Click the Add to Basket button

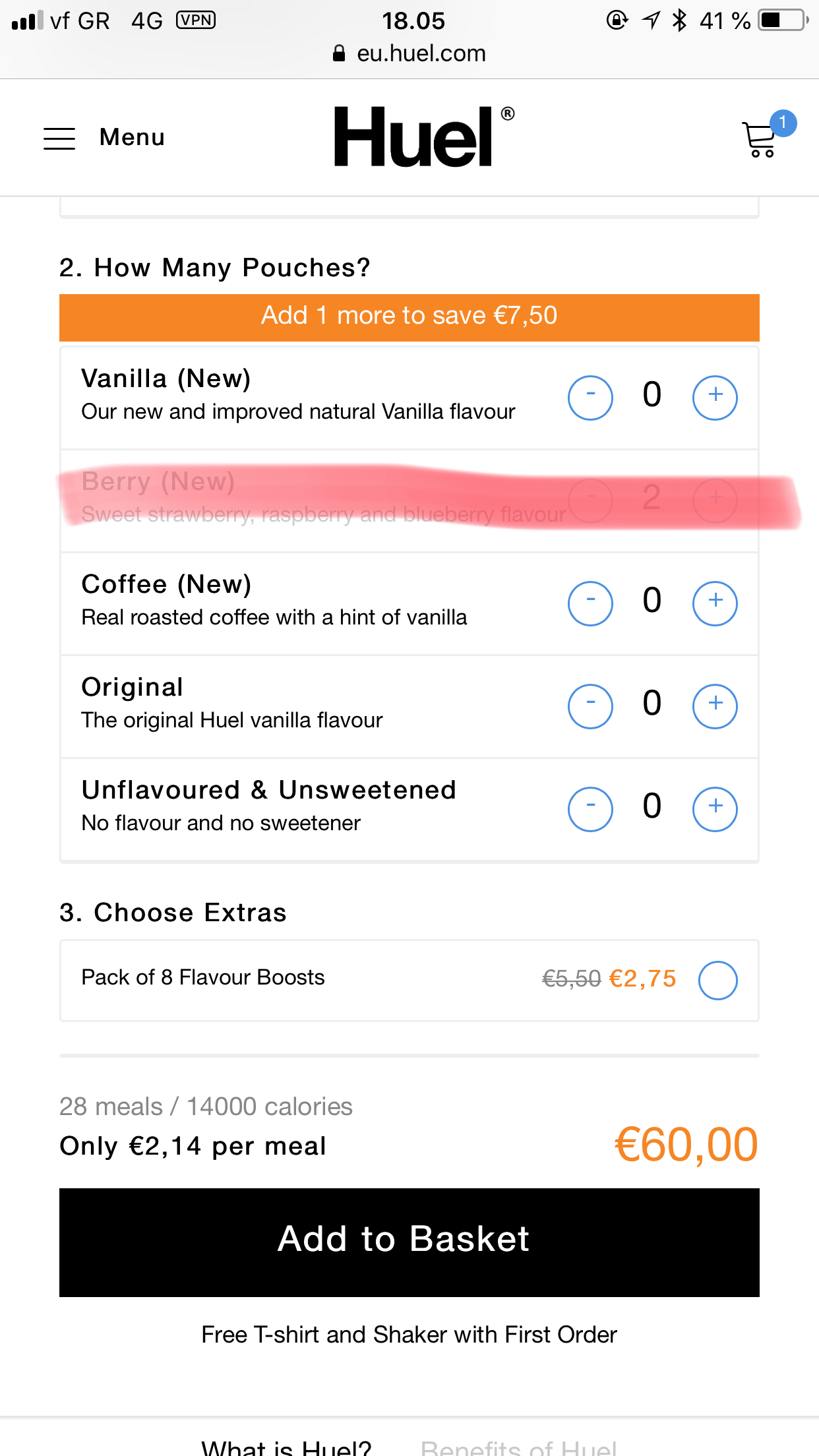[x=409, y=1242]
